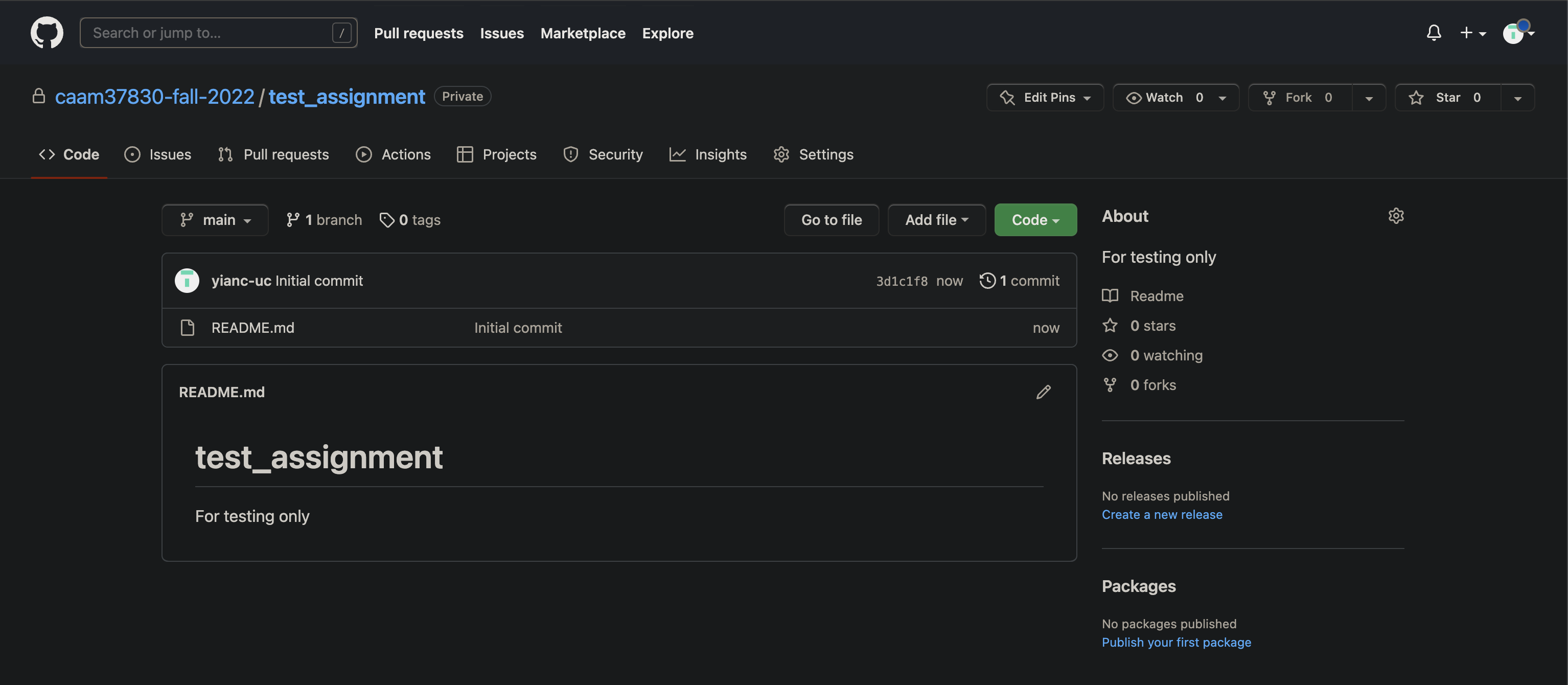Image resolution: width=1568 pixels, height=685 pixels.
Task: Expand the Add file menu
Action: [x=936, y=220]
